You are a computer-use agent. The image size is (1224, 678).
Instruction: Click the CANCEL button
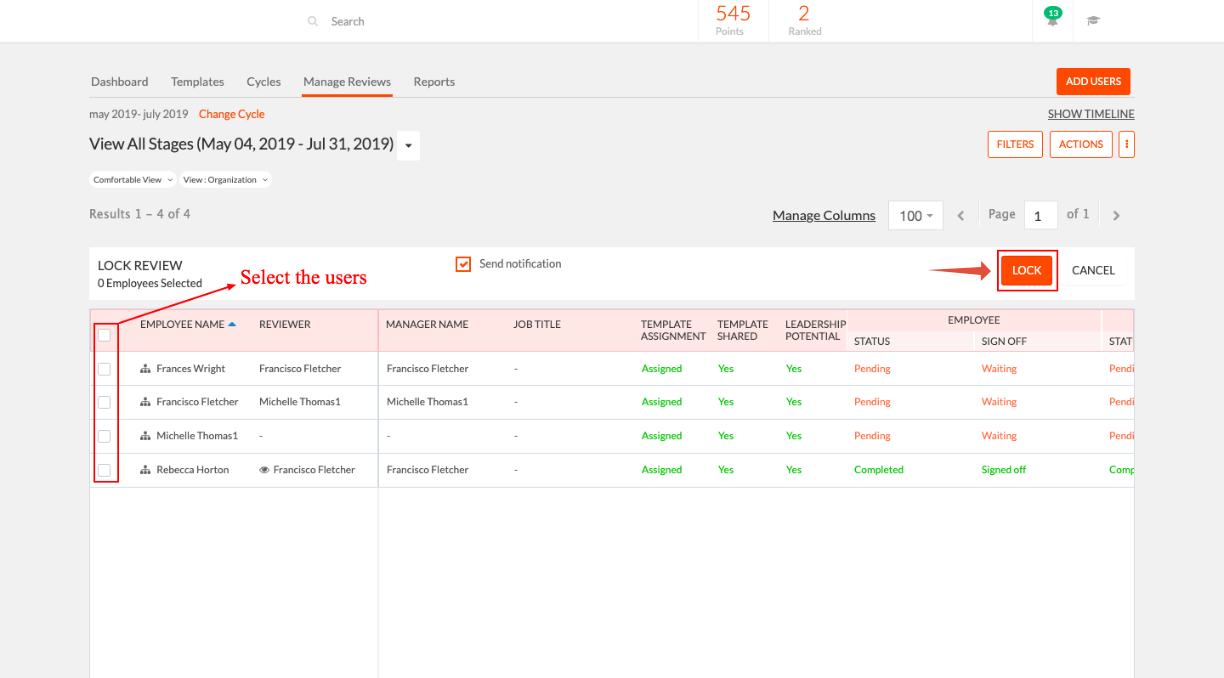pos(1093,270)
